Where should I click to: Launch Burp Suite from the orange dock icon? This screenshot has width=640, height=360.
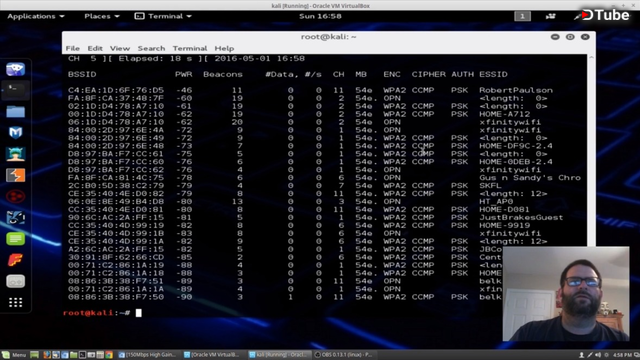(16, 175)
